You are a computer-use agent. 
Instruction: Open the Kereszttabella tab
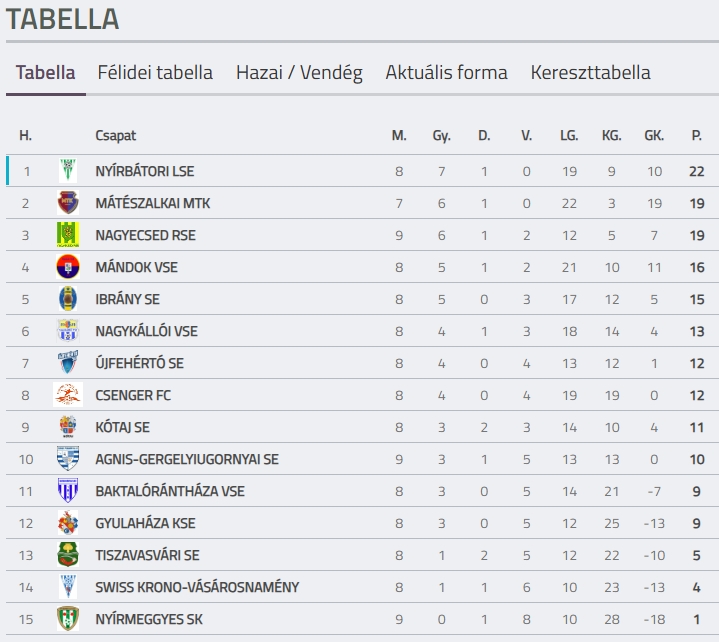coord(590,72)
